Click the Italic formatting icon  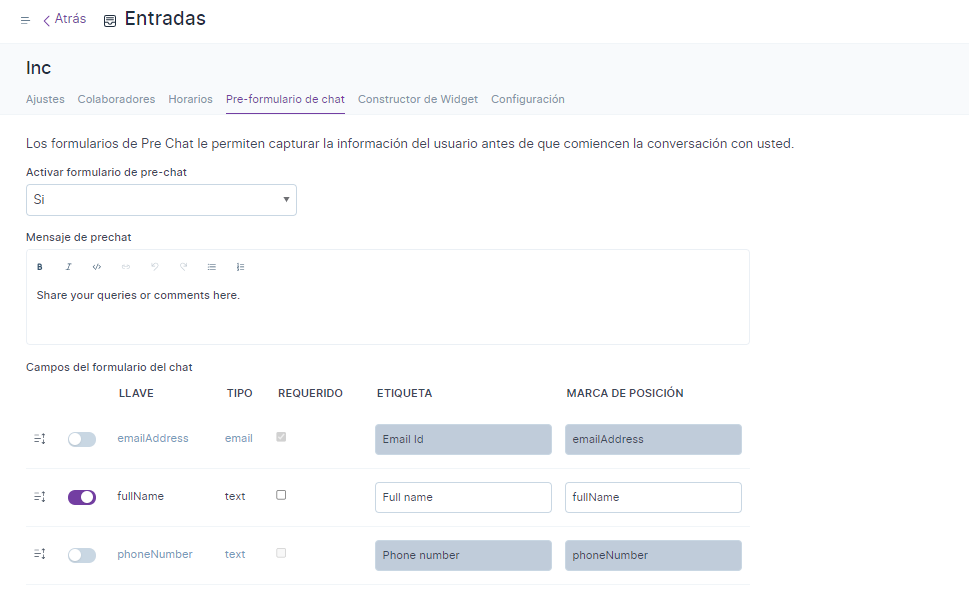pos(68,267)
